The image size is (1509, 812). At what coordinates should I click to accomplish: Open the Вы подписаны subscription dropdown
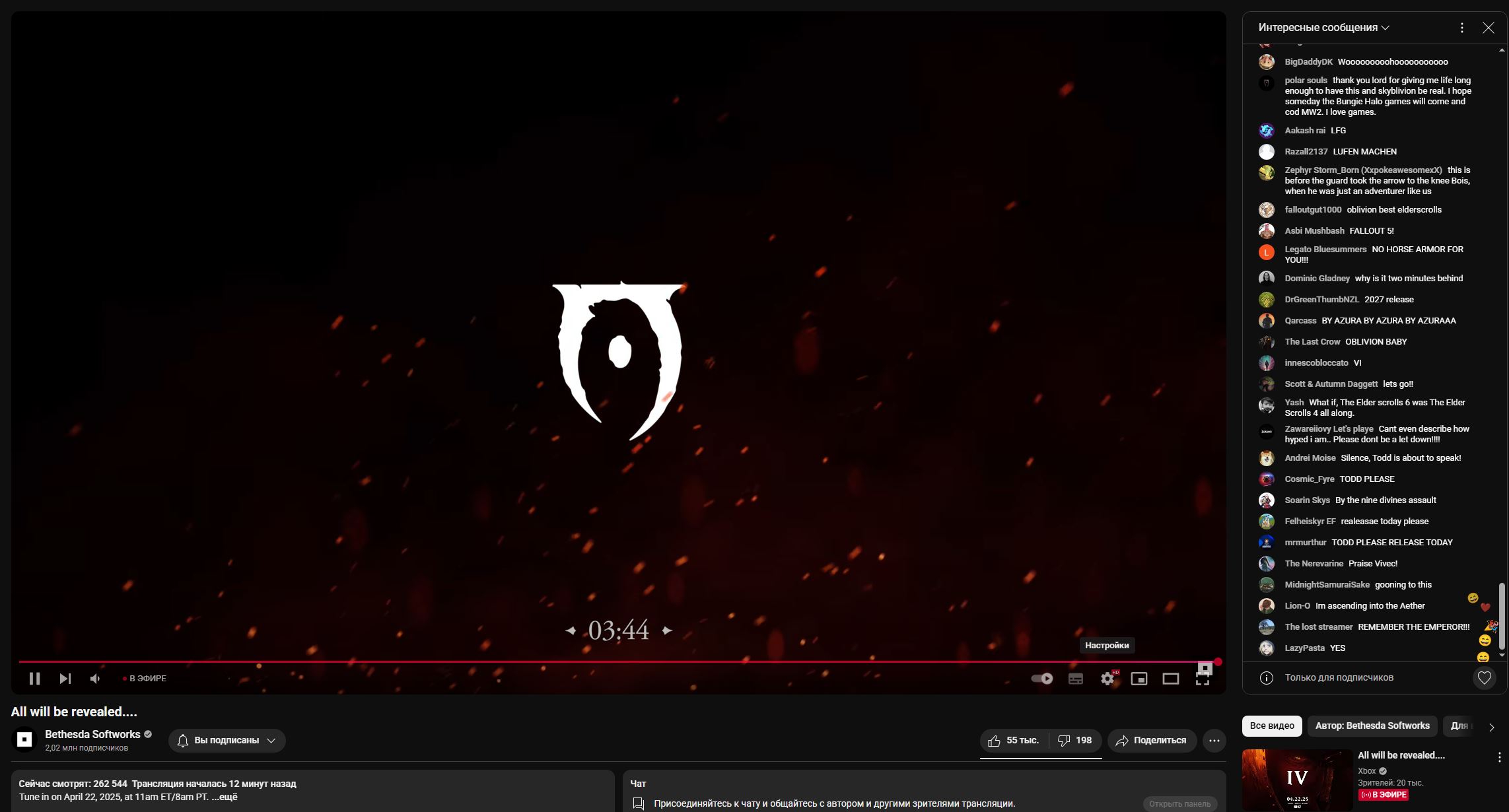[x=227, y=741]
